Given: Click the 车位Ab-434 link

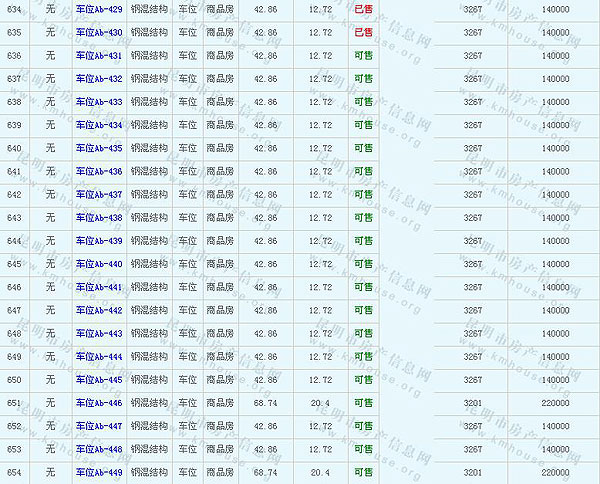Looking at the screenshot, I should [99, 125].
